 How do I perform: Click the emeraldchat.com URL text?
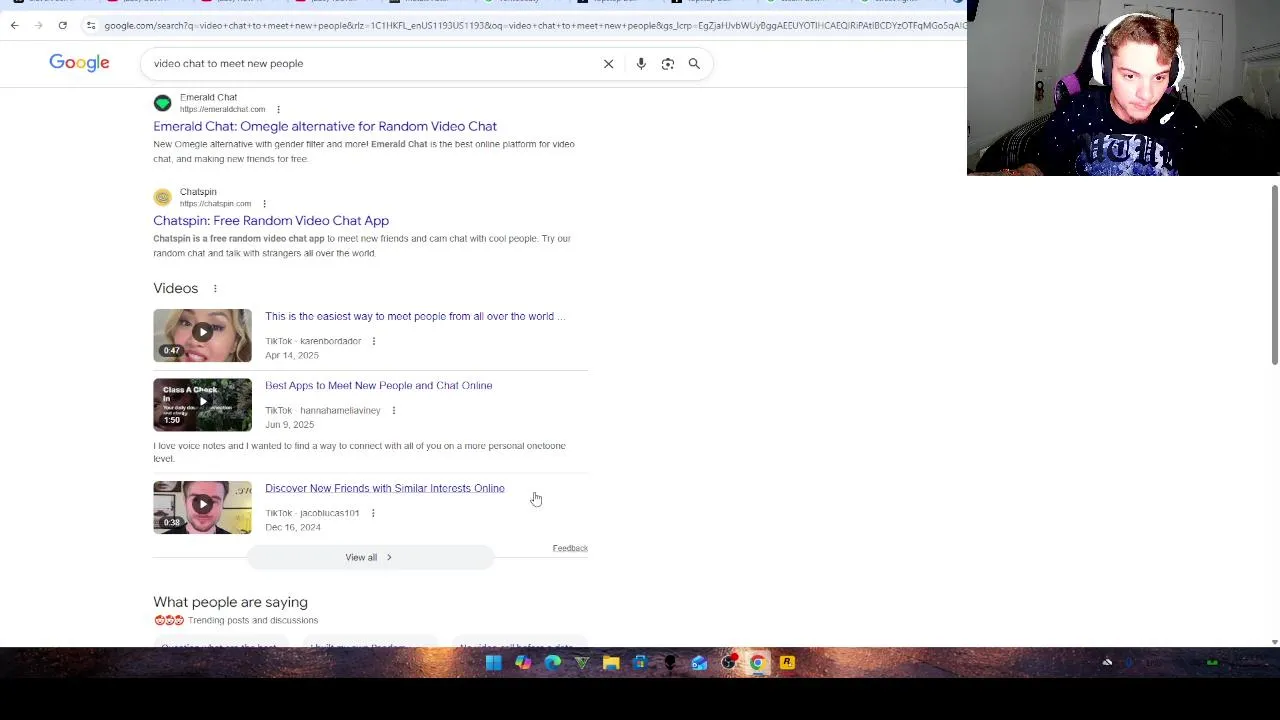(222, 110)
